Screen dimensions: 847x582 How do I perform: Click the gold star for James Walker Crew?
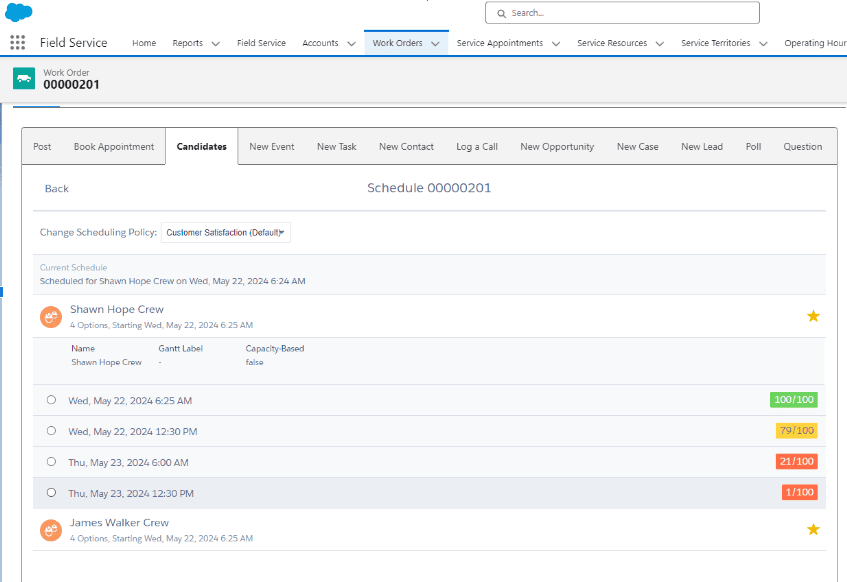click(x=813, y=529)
